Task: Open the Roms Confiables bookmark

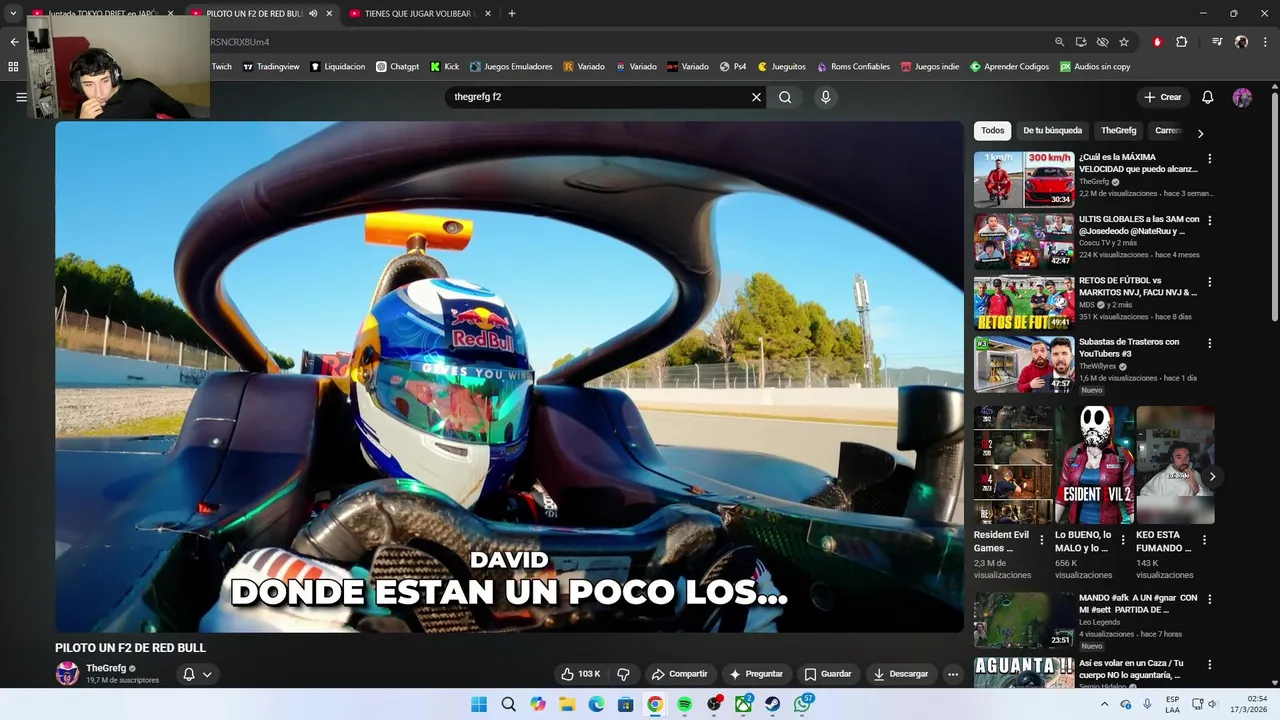Action: tap(854, 67)
